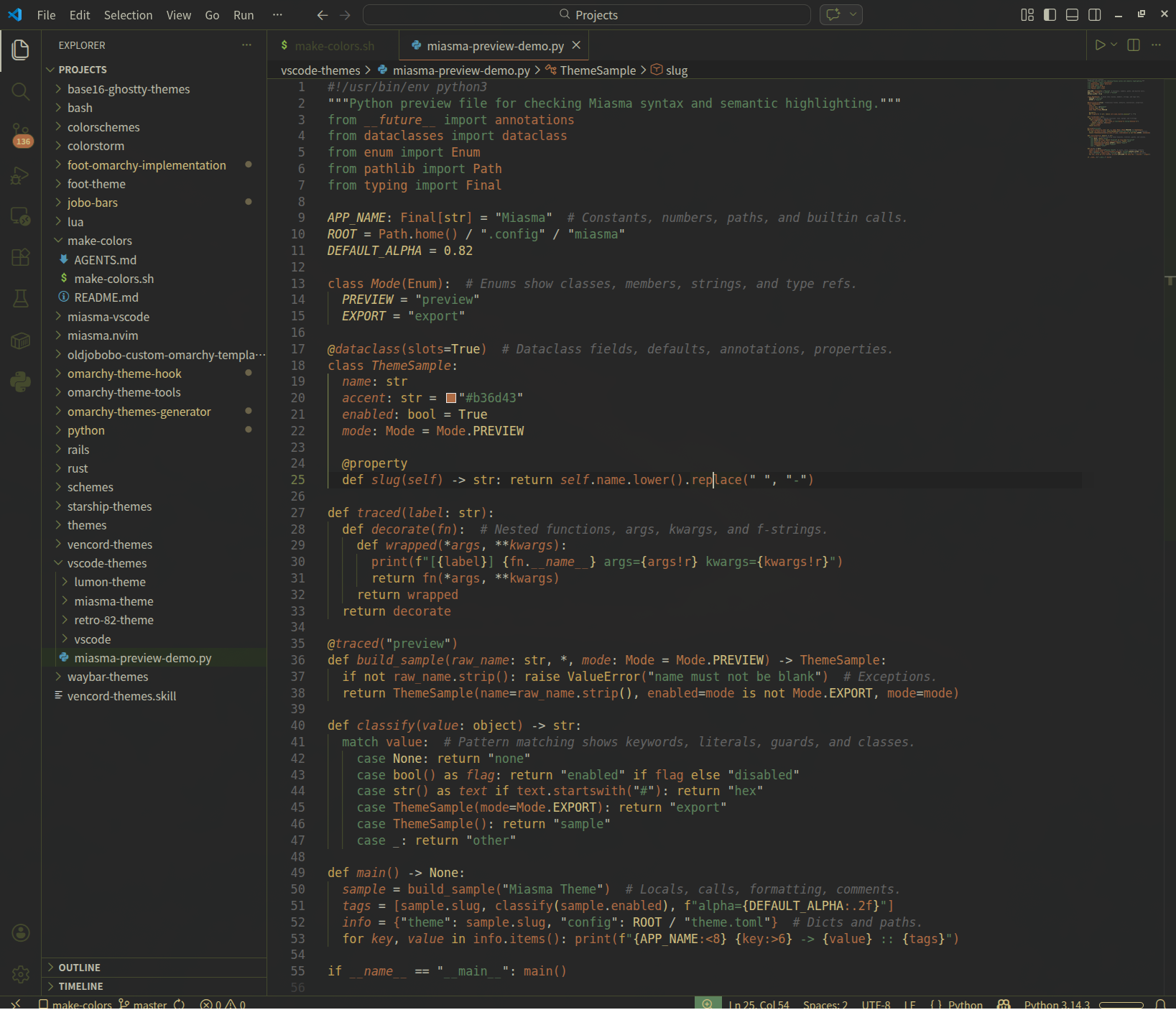Click the Ln 25, Col 54 indicator

pyautogui.click(x=759, y=1004)
